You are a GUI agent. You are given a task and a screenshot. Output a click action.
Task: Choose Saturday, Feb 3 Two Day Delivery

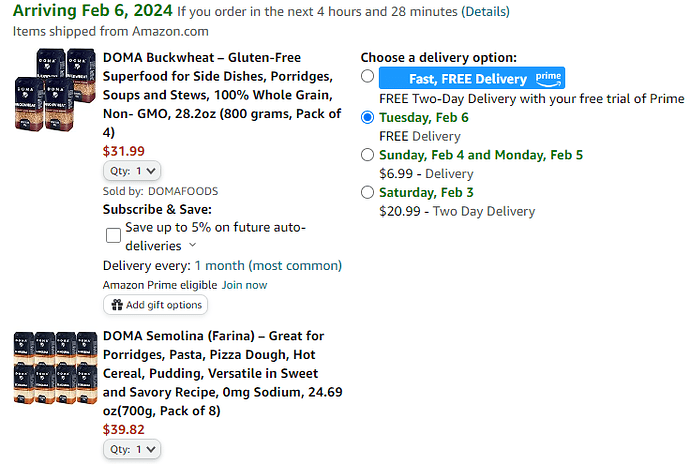click(x=367, y=192)
